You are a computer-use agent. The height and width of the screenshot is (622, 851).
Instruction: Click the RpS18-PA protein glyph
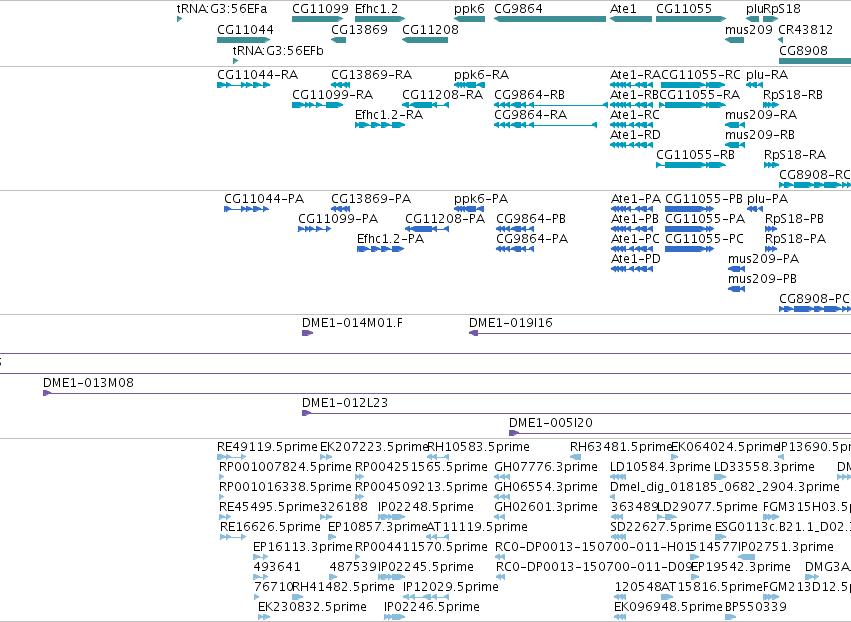click(x=771, y=249)
